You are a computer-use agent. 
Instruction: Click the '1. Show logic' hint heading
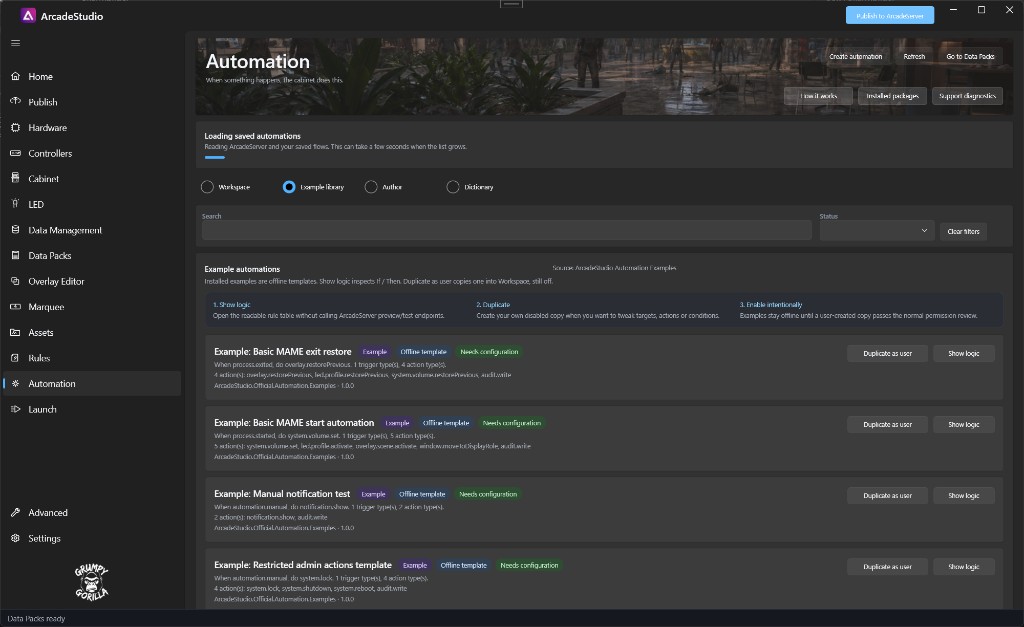(232, 304)
